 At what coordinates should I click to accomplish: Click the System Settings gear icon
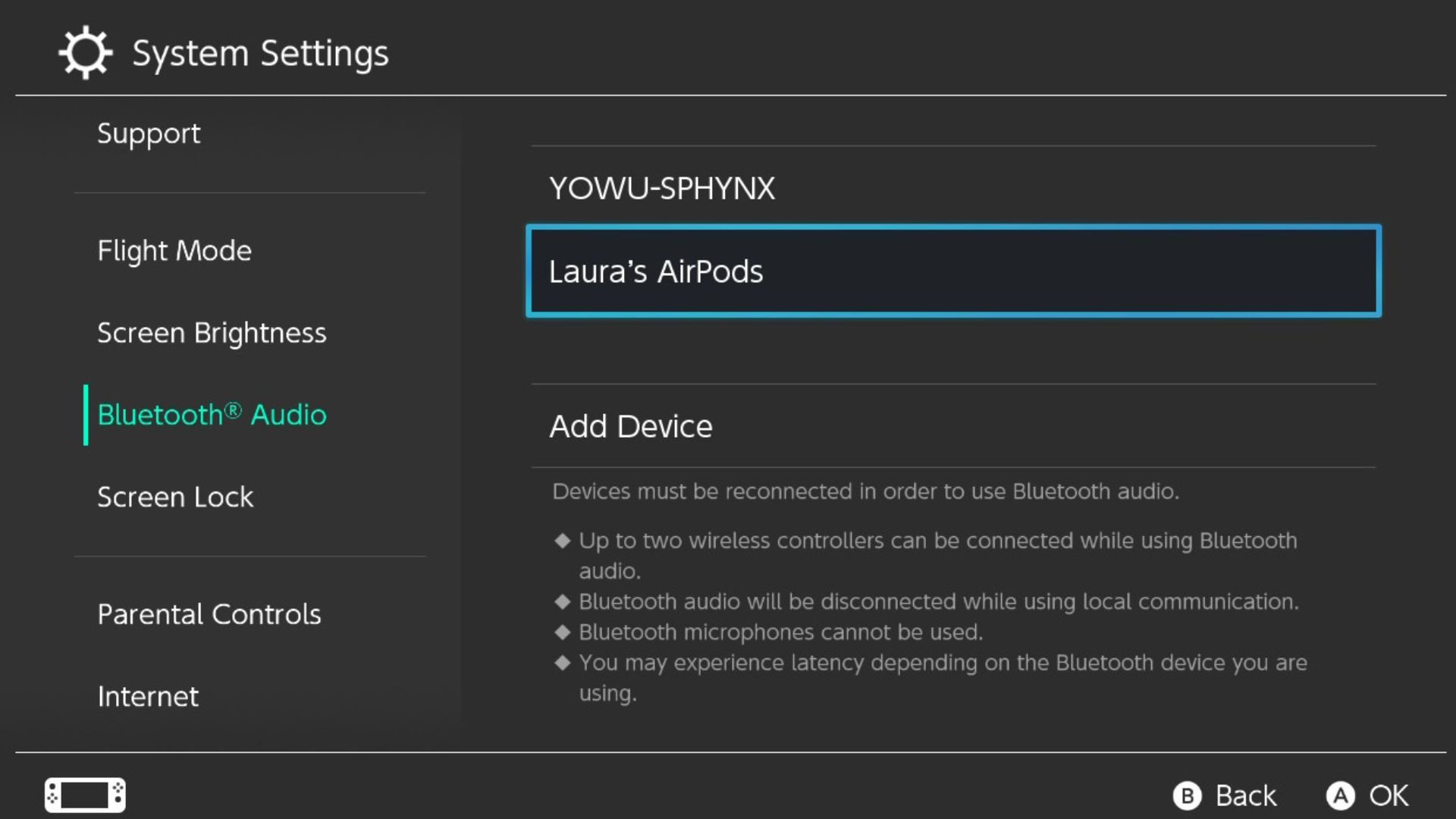point(85,52)
